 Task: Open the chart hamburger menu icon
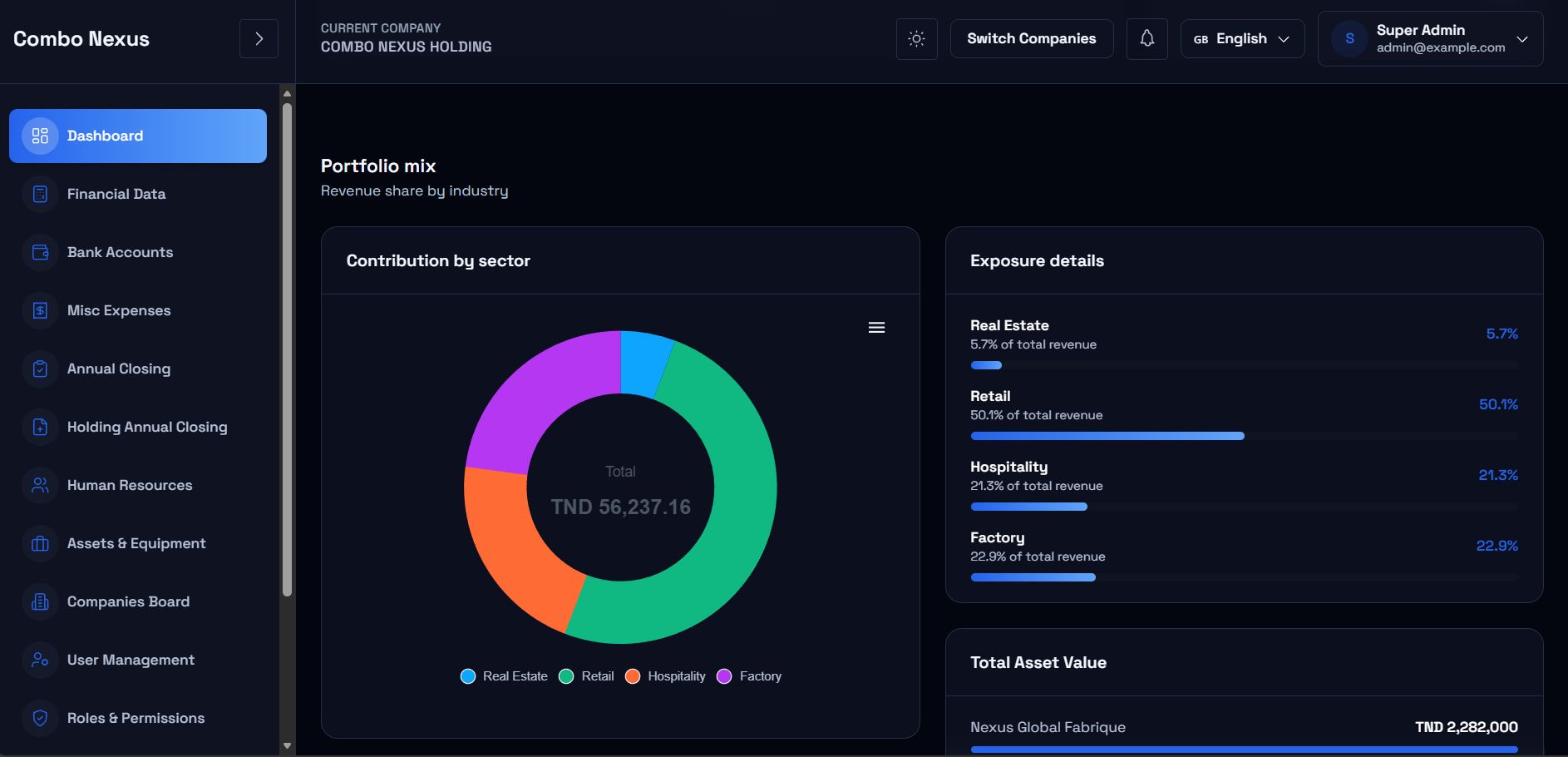pyautogui.click(x=876, y=328)
